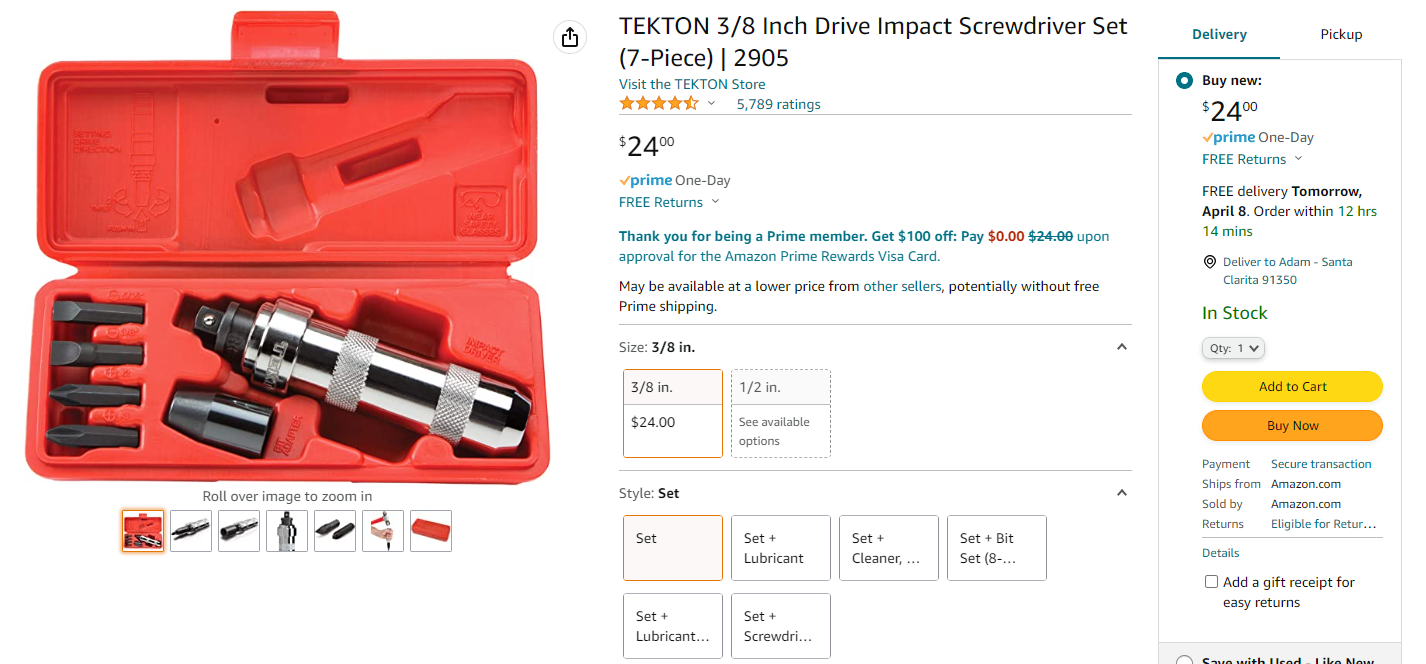
Task: Click the delivery location pin icon
Action: click(1209, 262)
